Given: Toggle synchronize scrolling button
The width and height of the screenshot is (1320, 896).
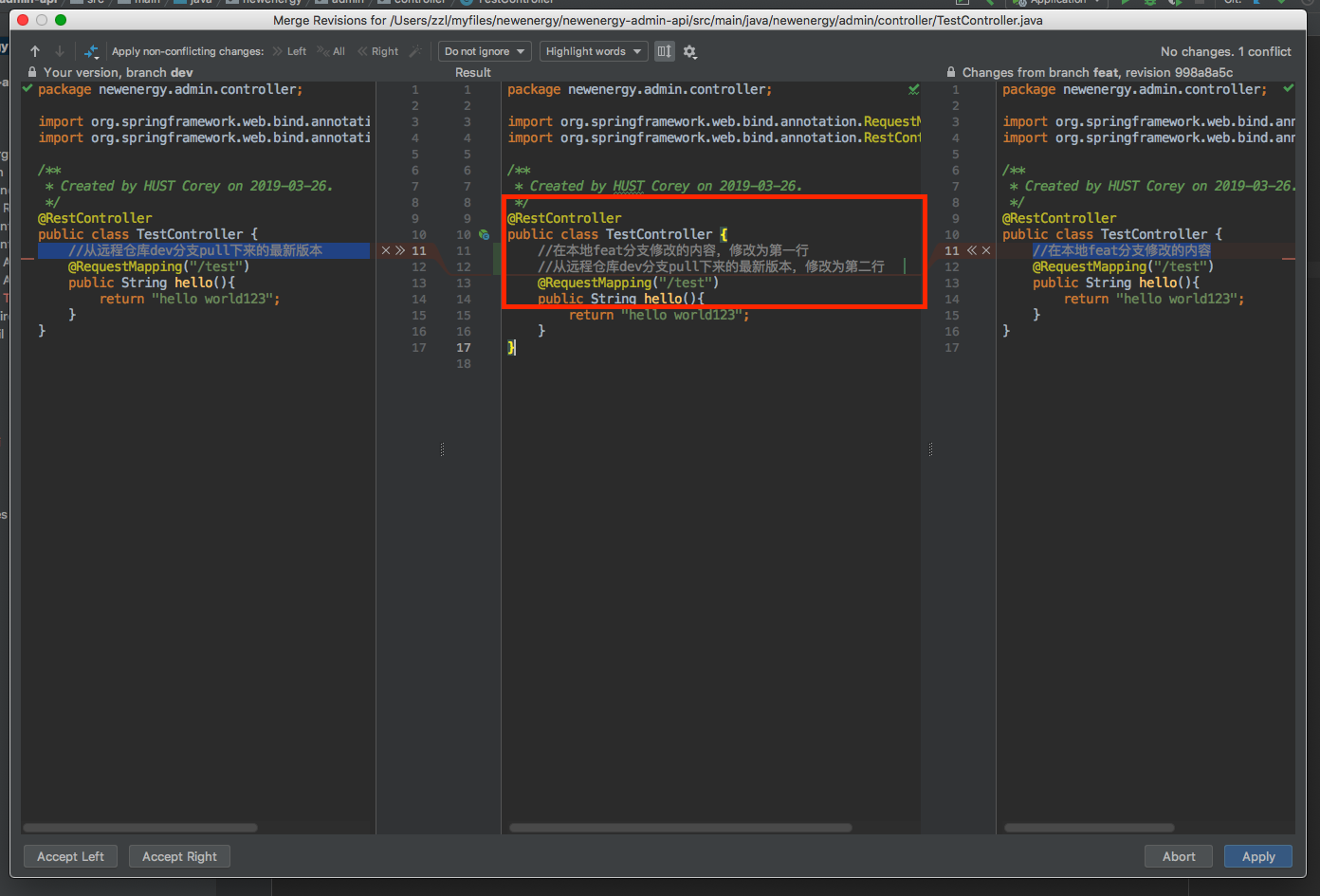Looking at the screenshot, I should (x=665, y=51).
